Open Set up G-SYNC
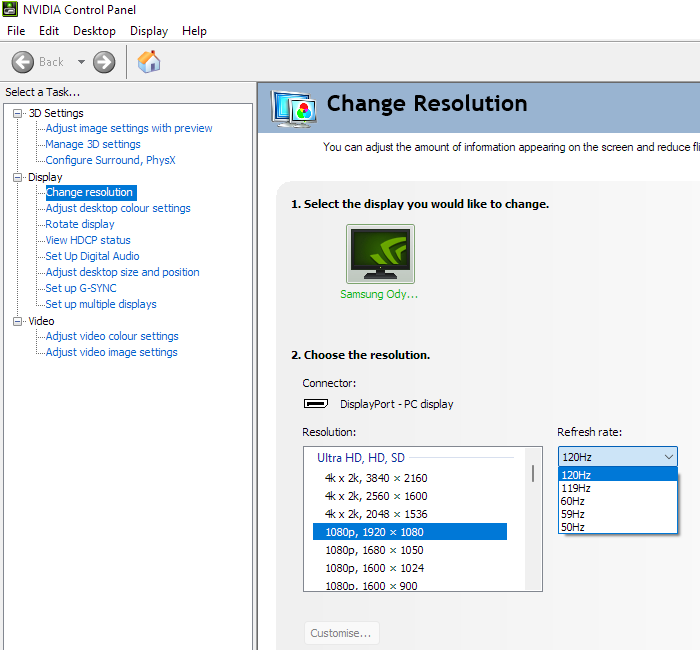Viewport: 700px width, 650px height. point(81,288)
